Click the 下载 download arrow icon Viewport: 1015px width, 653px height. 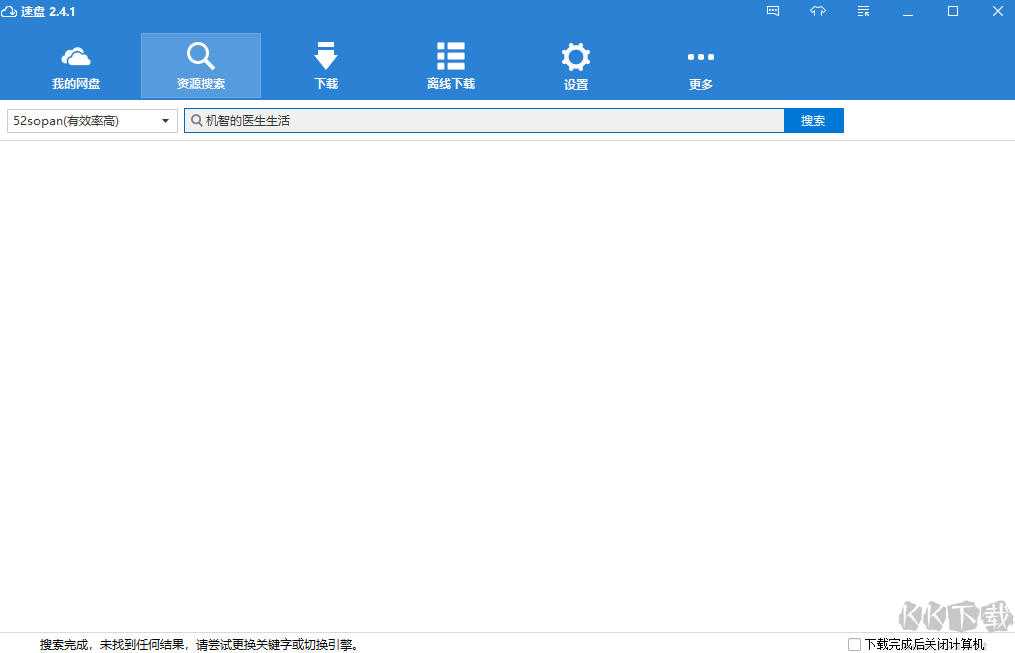[326, 57]
